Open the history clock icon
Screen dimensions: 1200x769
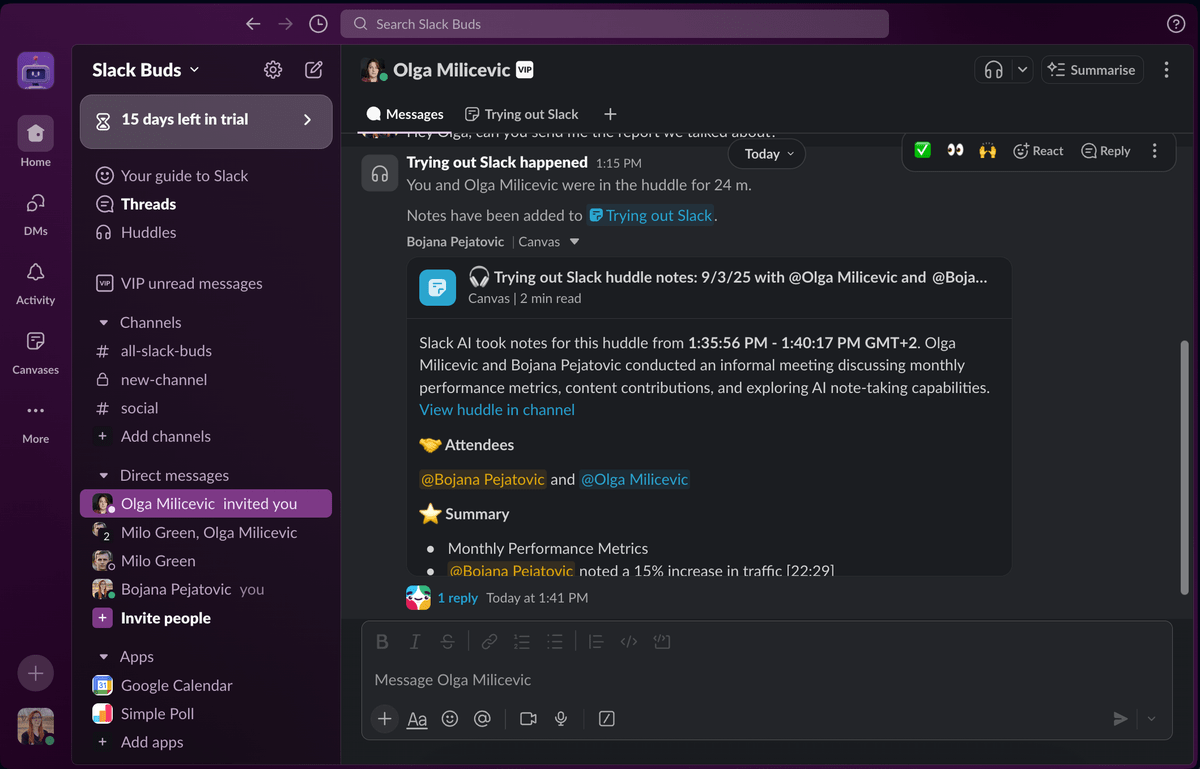(x=318, y=24)
